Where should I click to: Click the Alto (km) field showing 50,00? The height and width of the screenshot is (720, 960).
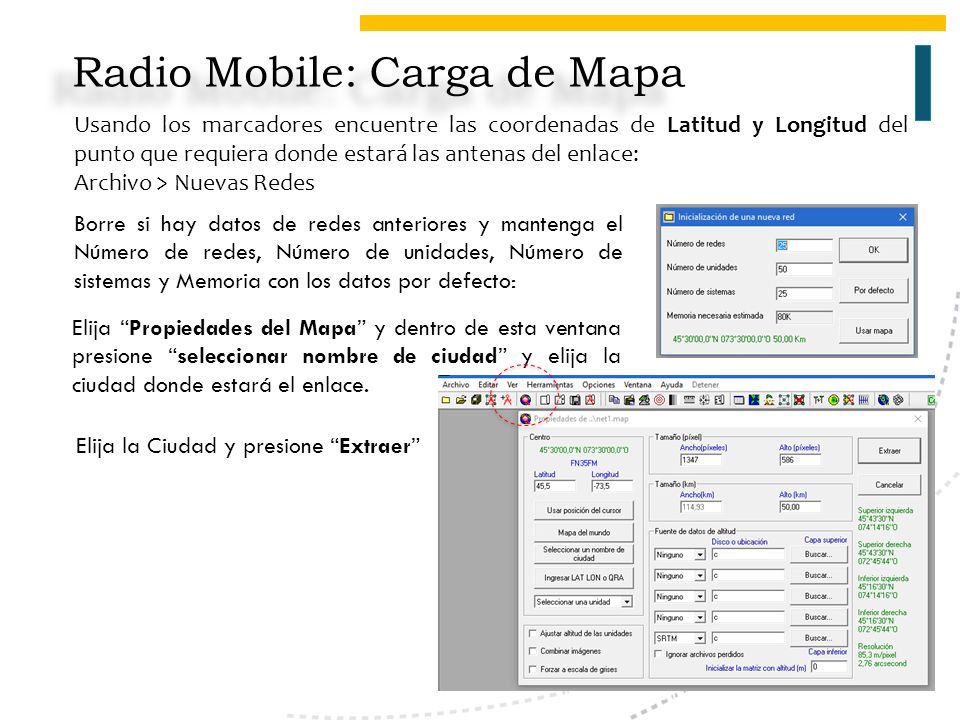tap(800, 507)
